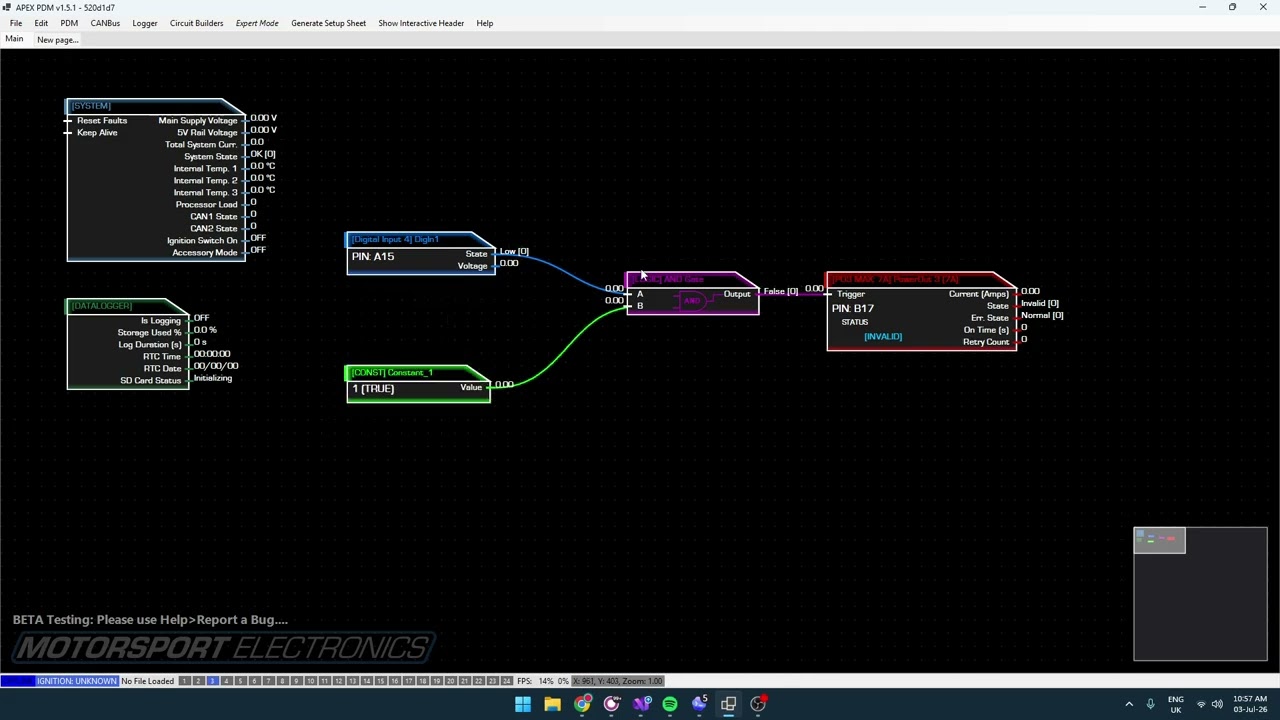
Task: Open the clock and date flyout
Action: (x=1249, y=704)
